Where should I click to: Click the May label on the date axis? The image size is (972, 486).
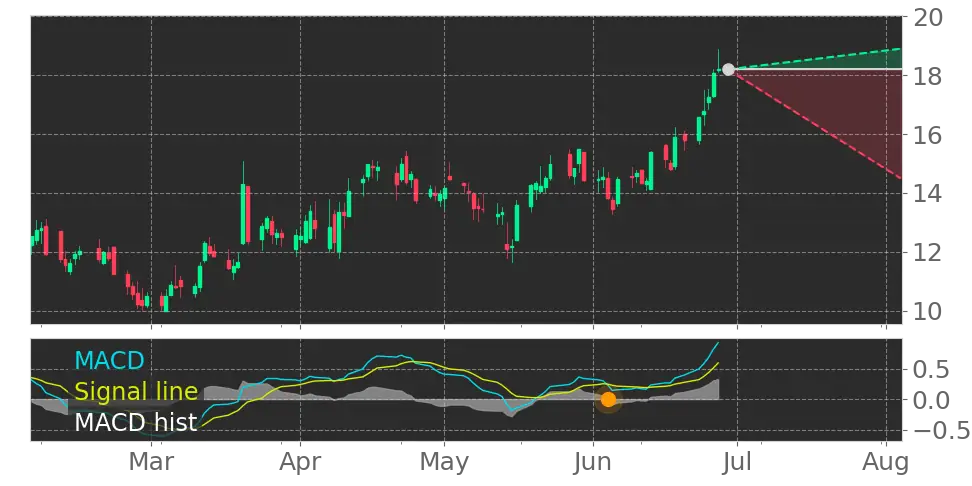click(444, 462)
